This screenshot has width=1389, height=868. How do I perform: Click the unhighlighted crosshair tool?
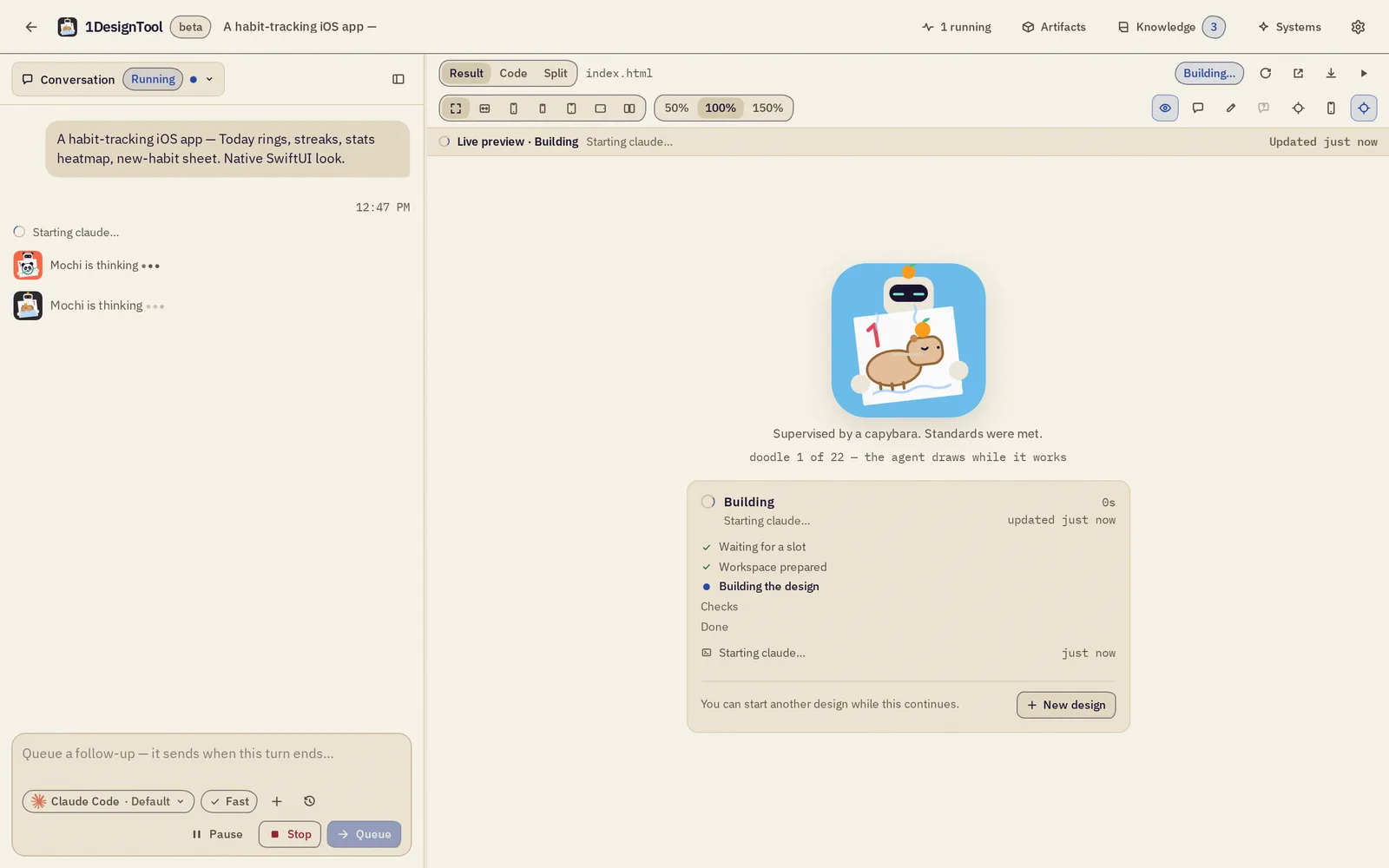pyautogui.click(x=1298, y=108)
